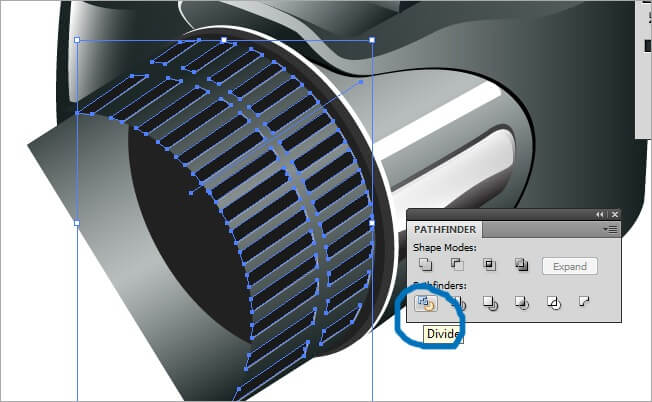Select the Intersect shape mode icon
Screen dimensions: 652x402
[489, 265]
